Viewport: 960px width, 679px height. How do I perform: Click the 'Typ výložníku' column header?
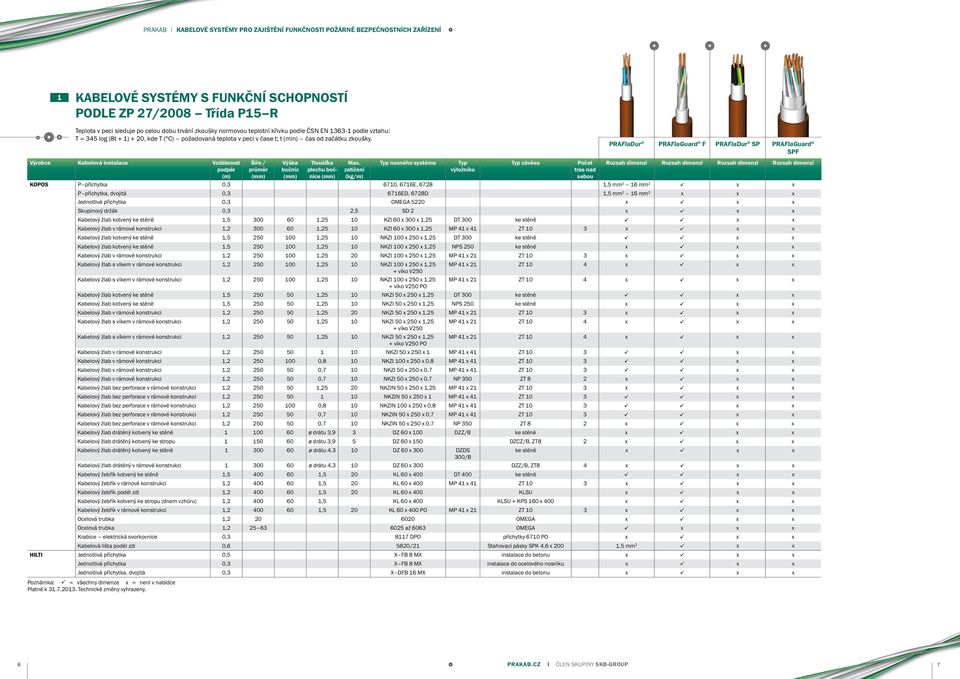[x=462, y=166]
